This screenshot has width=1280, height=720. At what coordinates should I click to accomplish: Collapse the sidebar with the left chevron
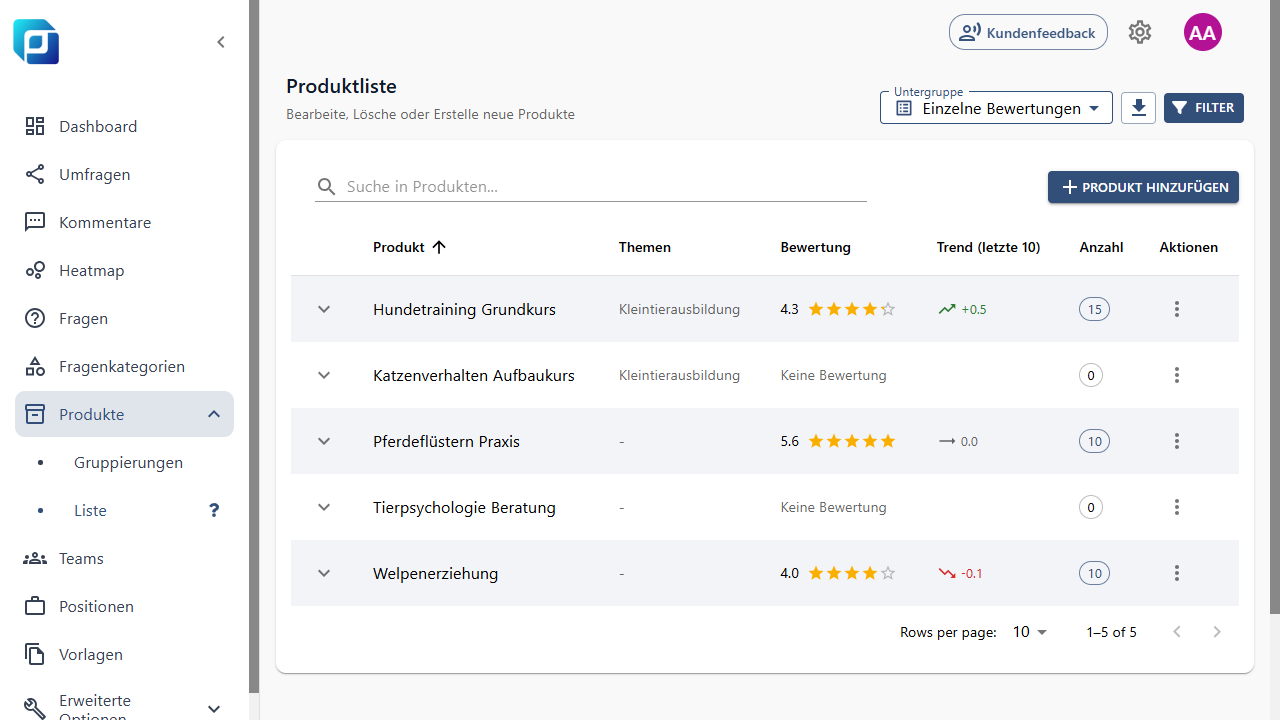221,42
